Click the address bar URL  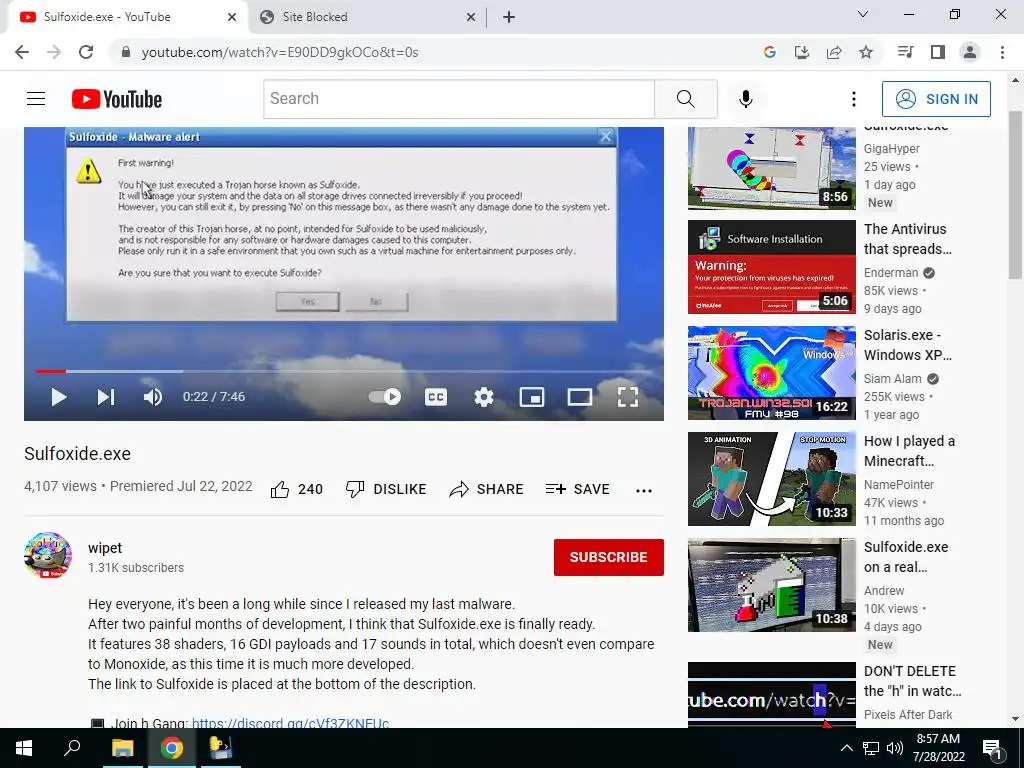point(280,52)
